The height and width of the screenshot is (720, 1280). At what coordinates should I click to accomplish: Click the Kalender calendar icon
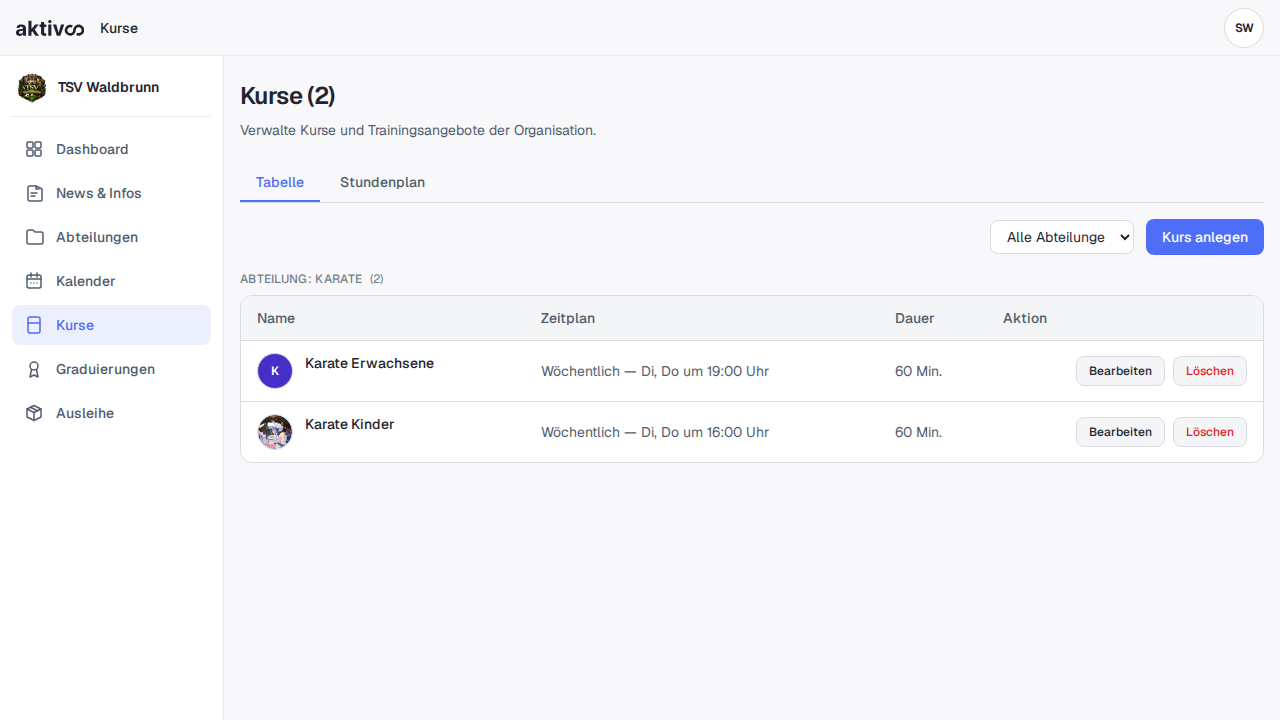pyautogui.click(x=34, y=281)
